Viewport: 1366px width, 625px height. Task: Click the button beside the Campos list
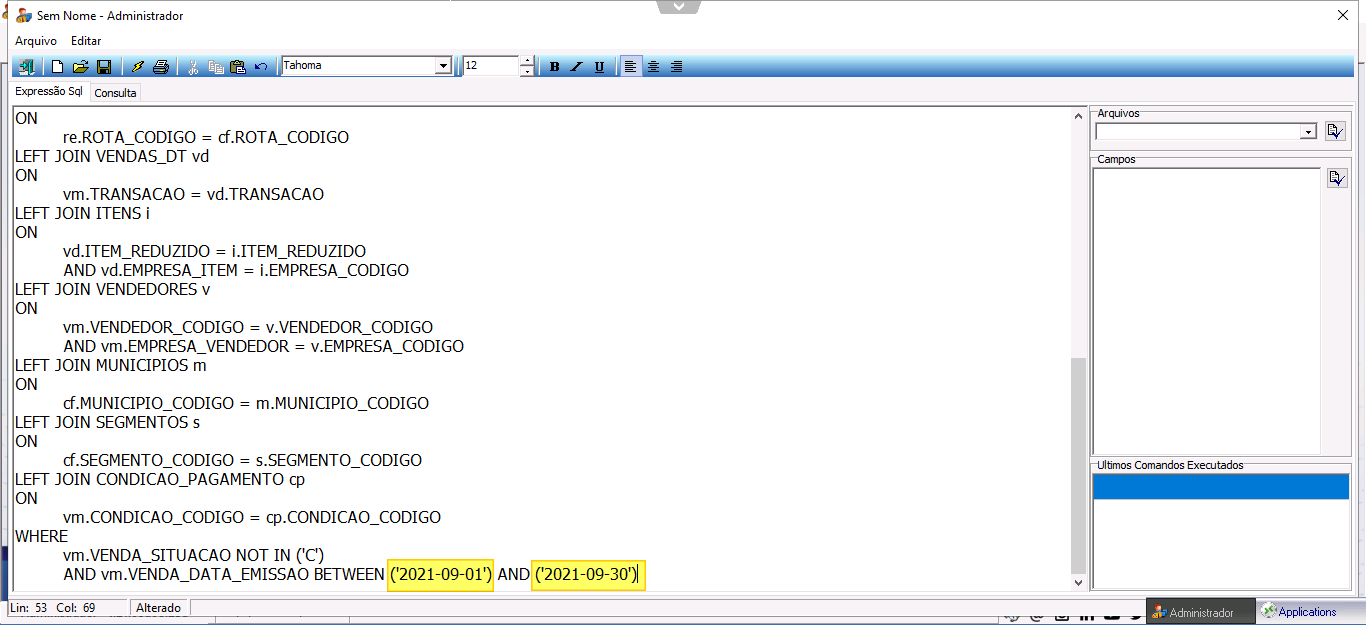1337,178
